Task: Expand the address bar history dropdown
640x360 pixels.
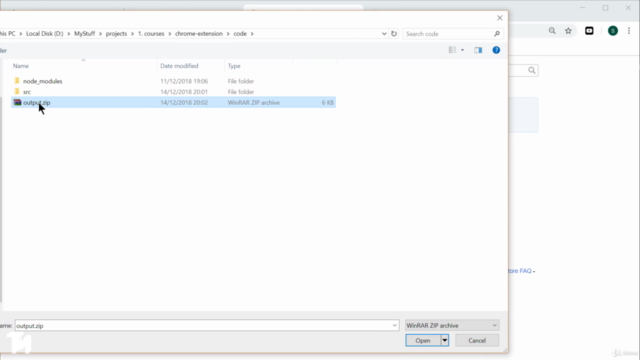Action: (x=384, y=34)
